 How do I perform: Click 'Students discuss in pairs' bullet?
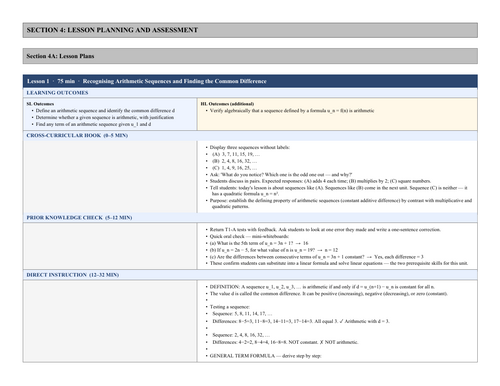pos(320,181)
